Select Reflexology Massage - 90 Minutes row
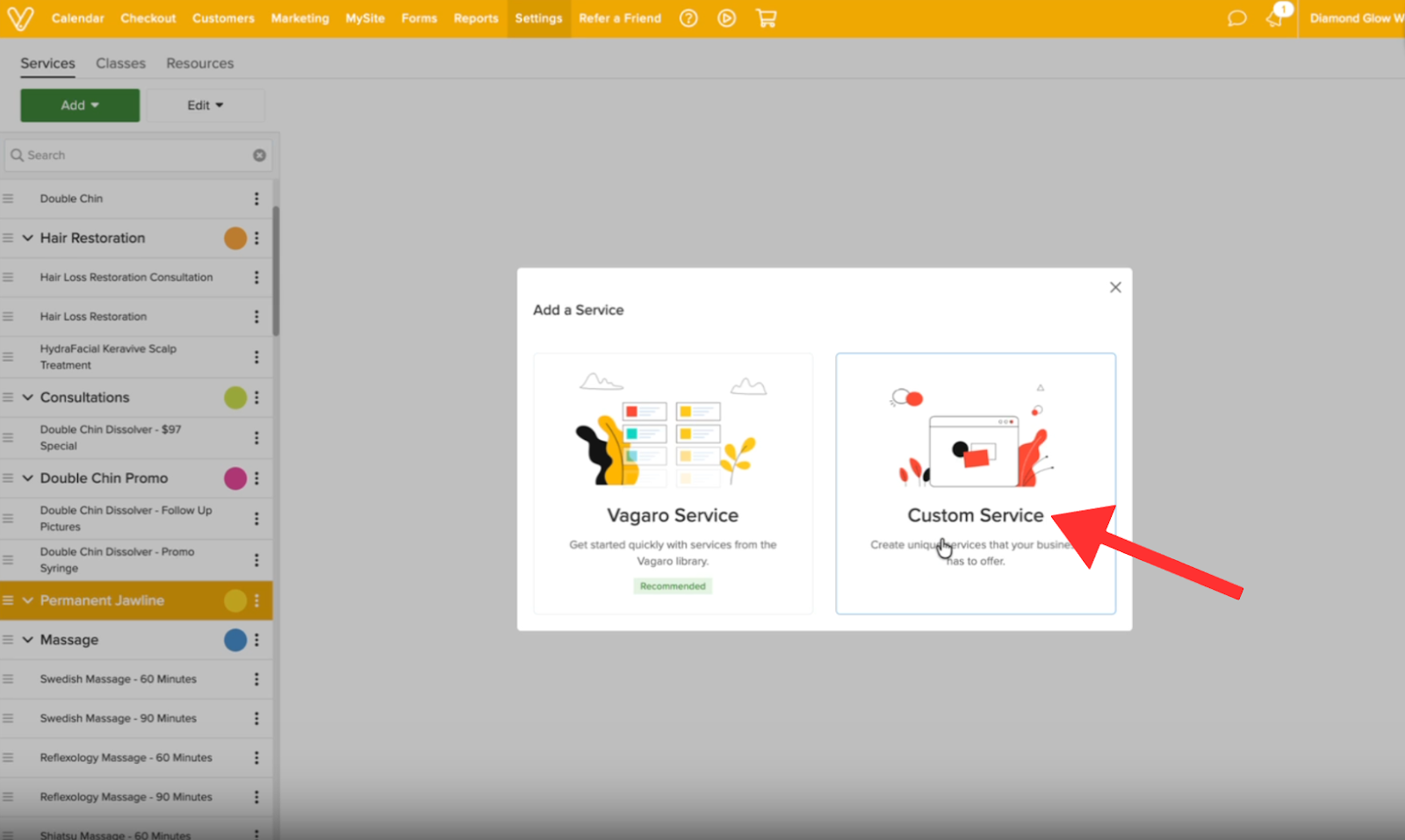The width and height of the screenshot is (1405, 840). [136, 797]
